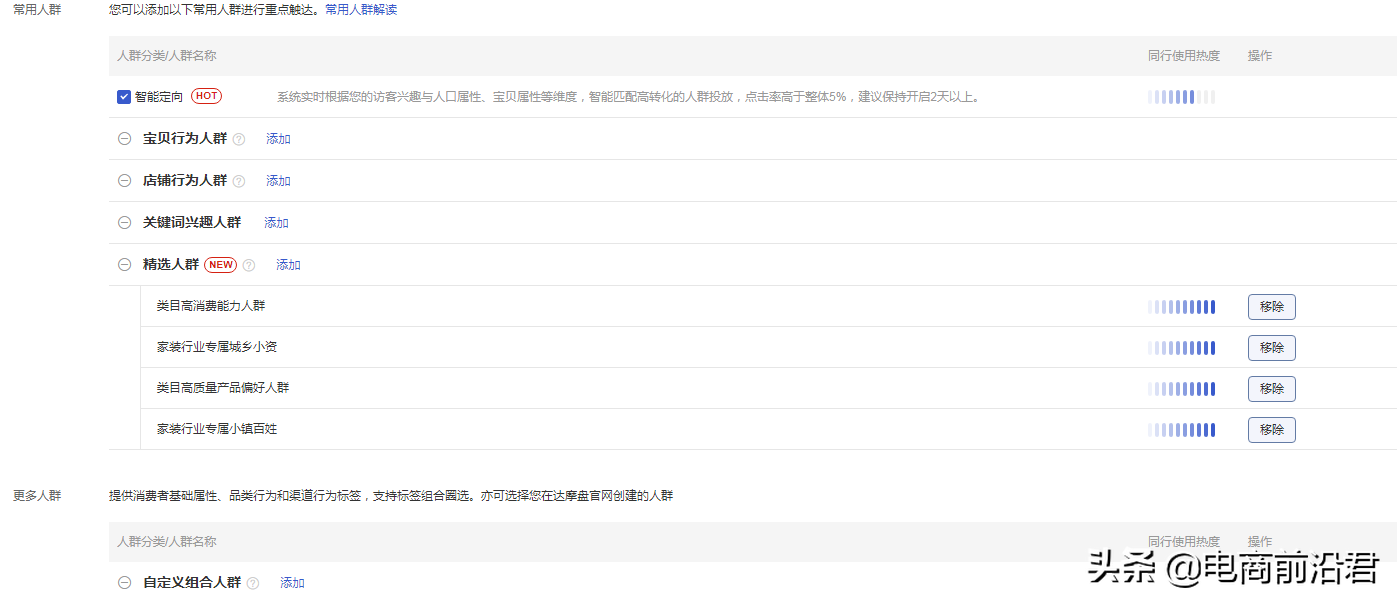Click 添加 next to 关键词兴趣人群
1397x603 pixels.
click(x=275, y=222)
